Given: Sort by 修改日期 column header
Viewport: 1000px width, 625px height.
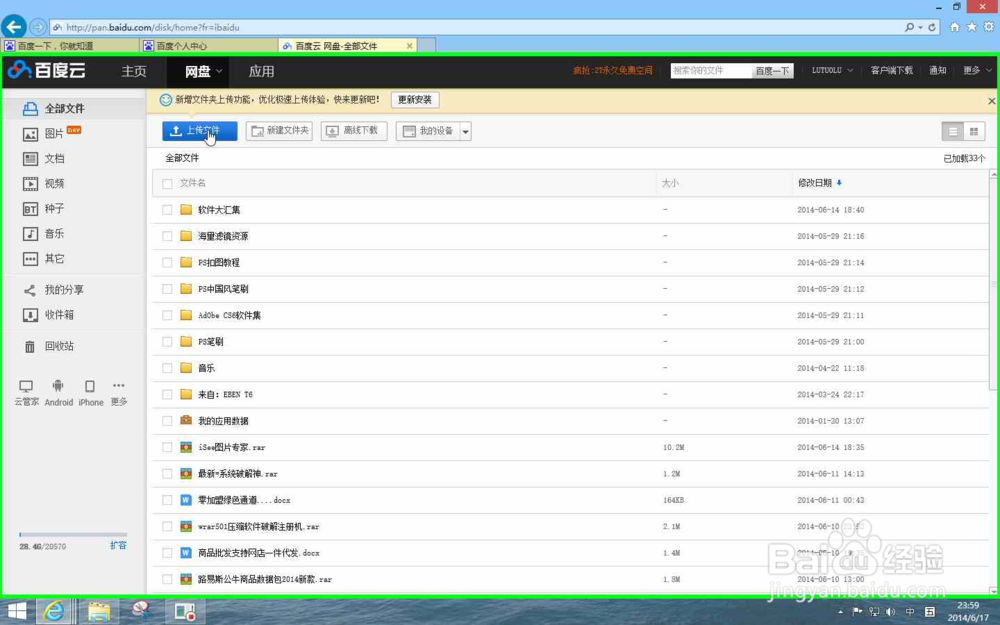Looking at the screenshot, I should pyautogui.click(x=820, y=183).
